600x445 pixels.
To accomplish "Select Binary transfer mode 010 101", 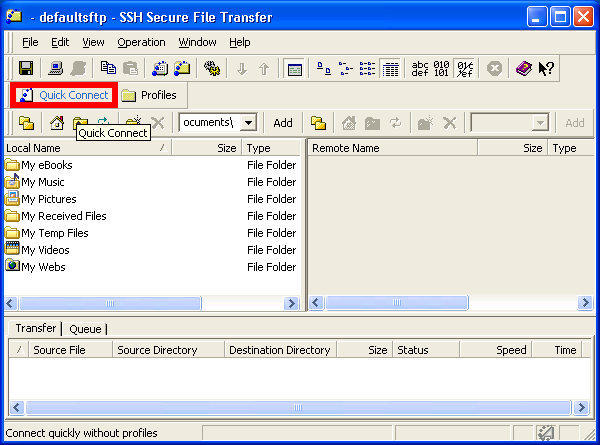I will (x=442, y=69).
